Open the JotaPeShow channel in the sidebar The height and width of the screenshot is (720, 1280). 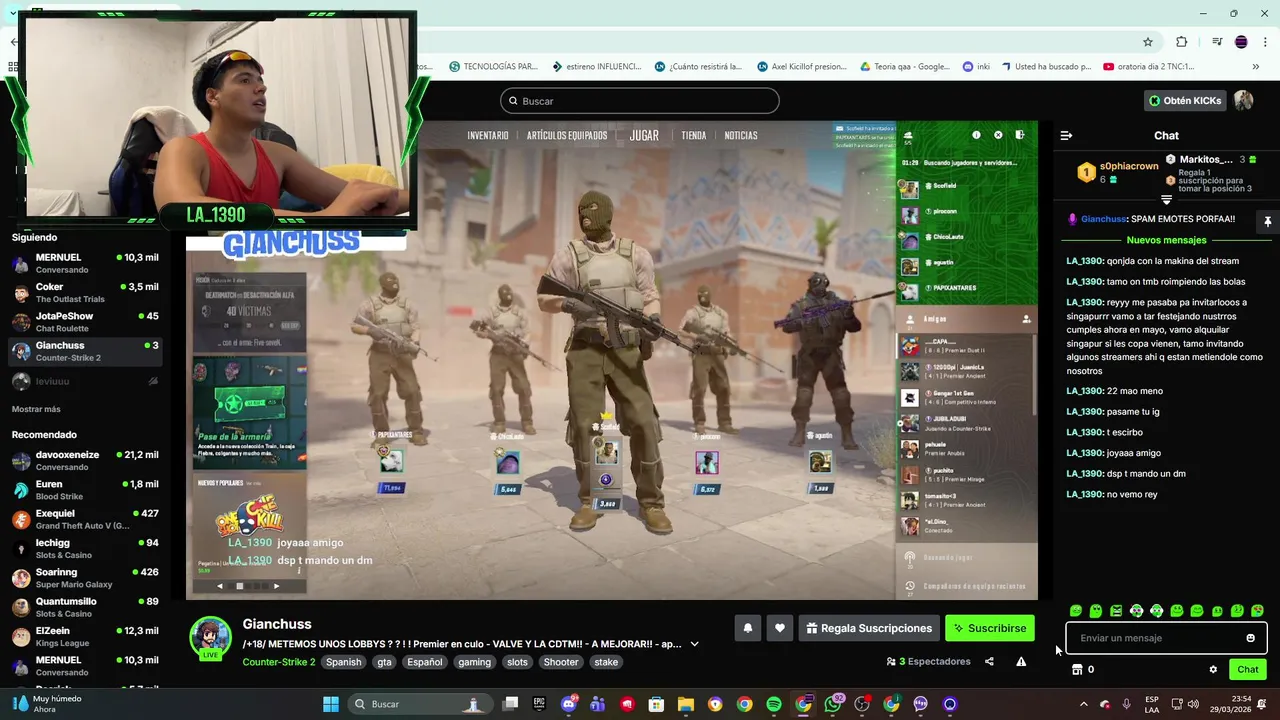point(85,322)
